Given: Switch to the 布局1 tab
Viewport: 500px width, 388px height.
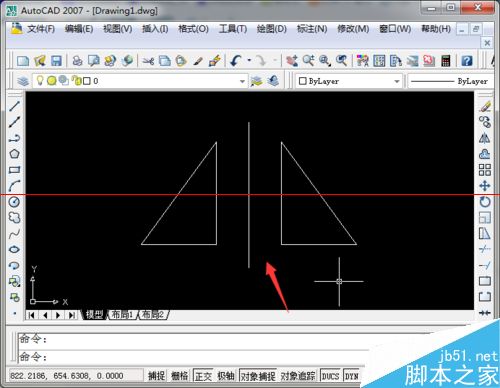Looking at the screenshot, I should click(122, 314).
